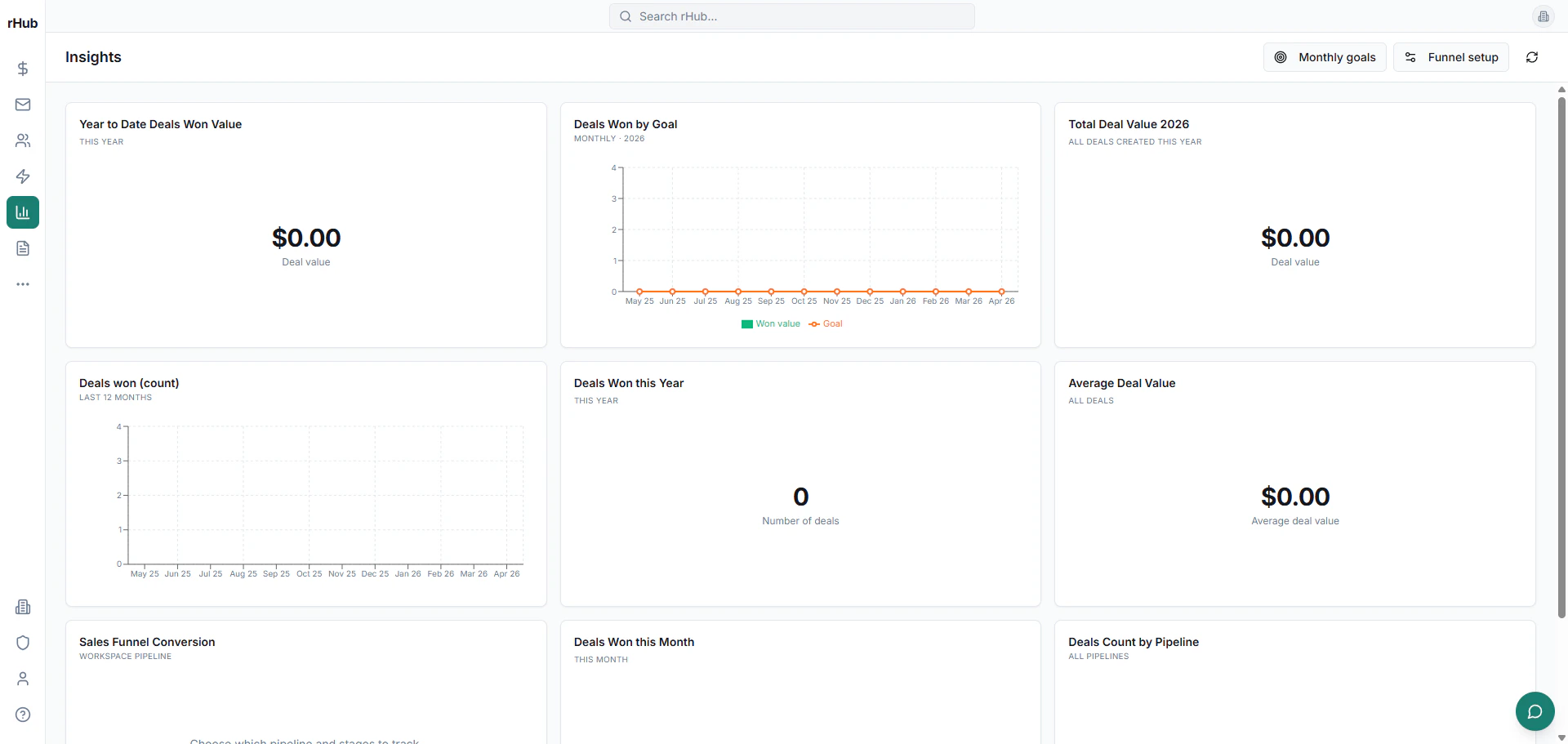Open the Contacts section in sidebar

click(x=22, y=140)
